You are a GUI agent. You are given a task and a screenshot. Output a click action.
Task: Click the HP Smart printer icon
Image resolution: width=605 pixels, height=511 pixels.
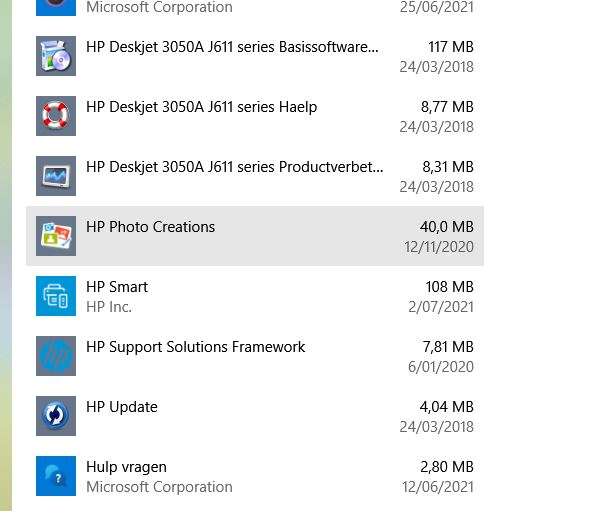(56, 296)
